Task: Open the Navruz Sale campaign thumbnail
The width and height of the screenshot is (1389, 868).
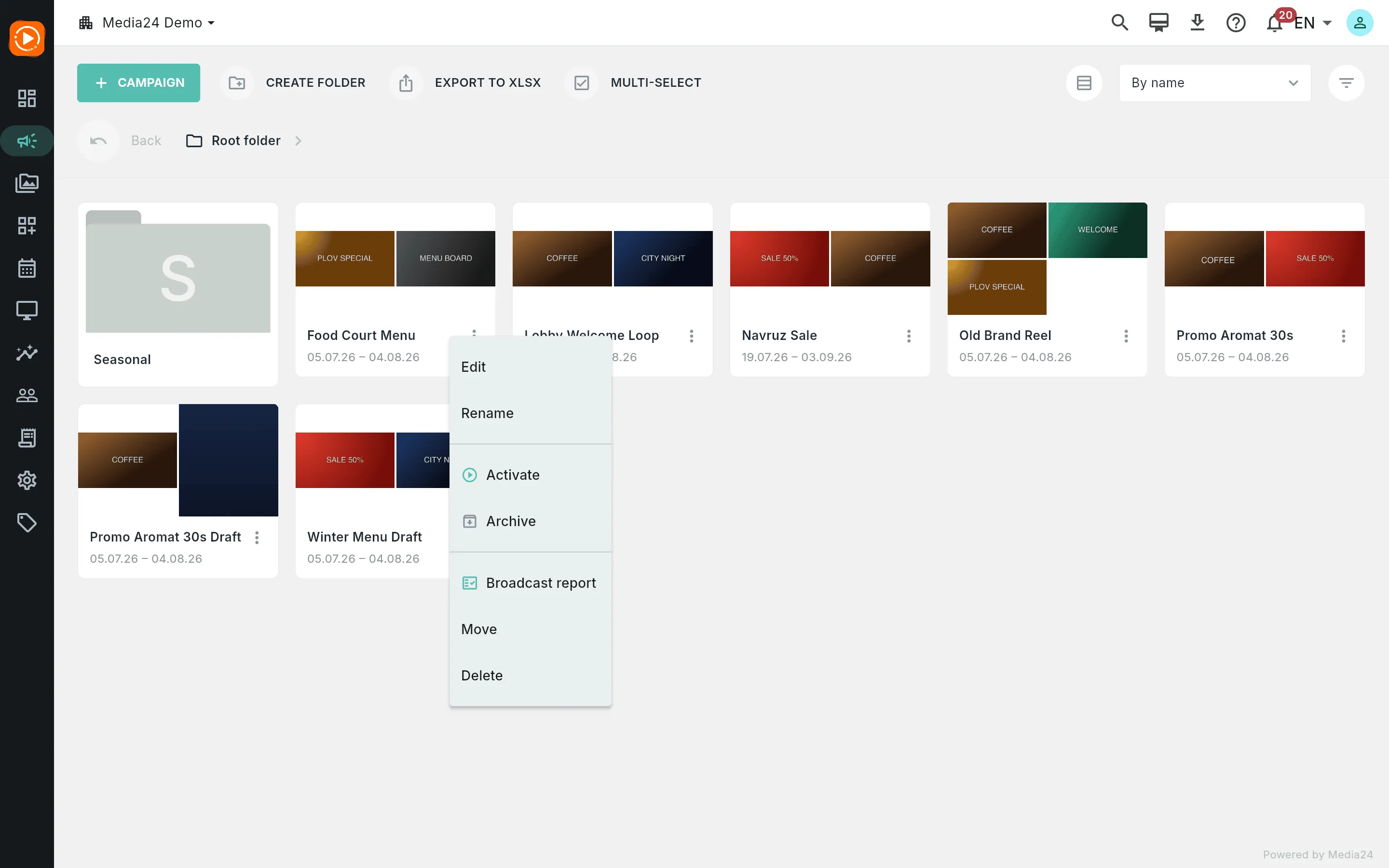Action: [x=830, y=258]
